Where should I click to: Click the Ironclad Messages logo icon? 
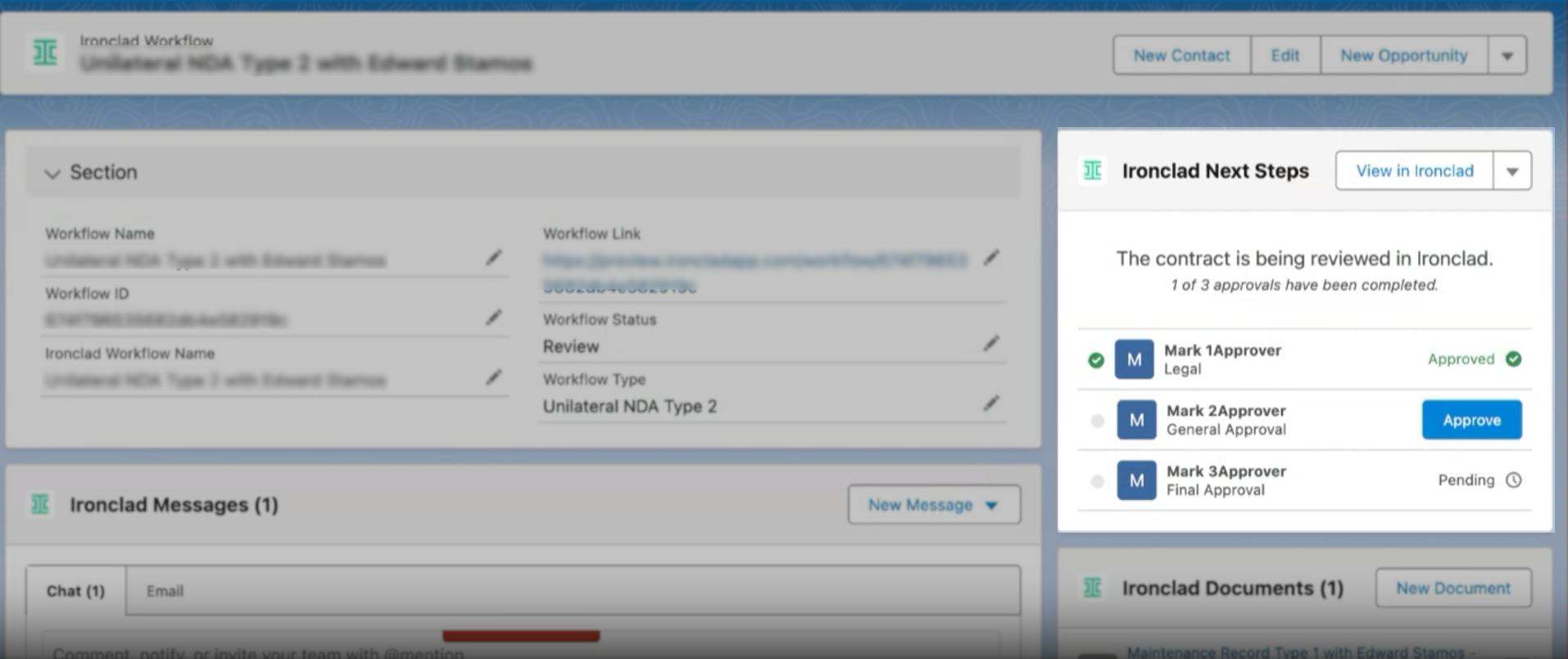40,504
